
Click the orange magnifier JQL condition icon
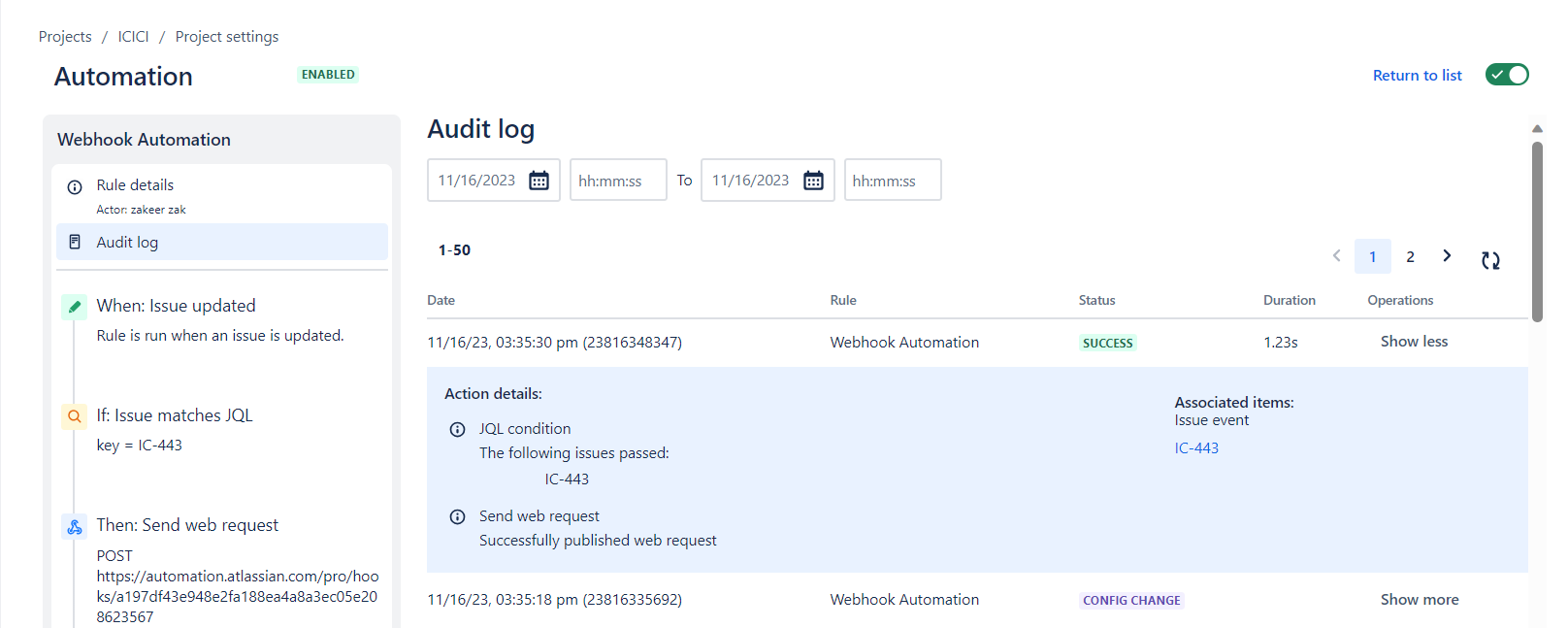coord(74,416)
